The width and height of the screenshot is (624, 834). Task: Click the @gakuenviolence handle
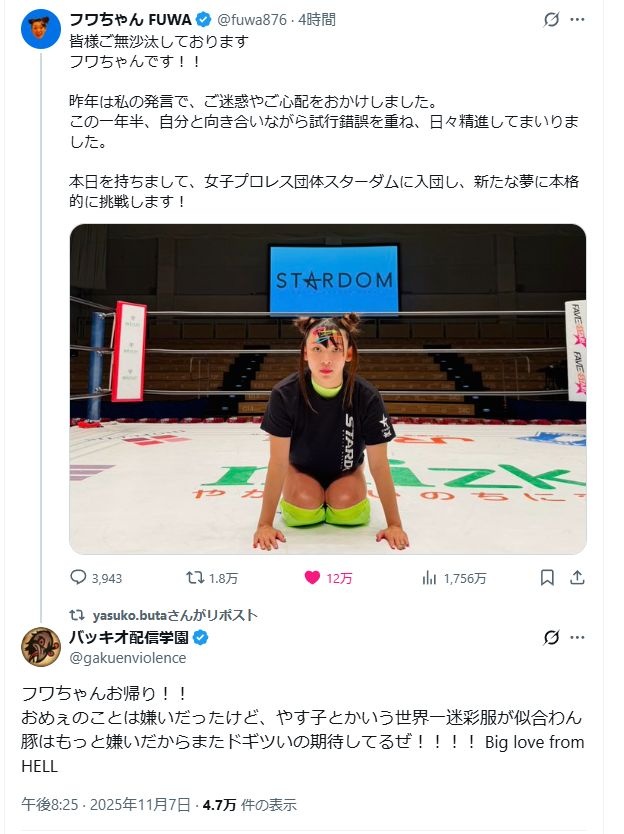coord(127,658)
